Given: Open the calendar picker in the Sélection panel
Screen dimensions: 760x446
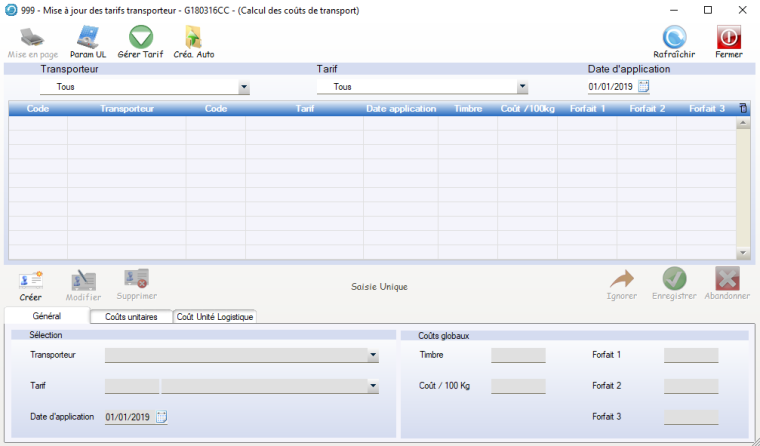Looking at the screenshot, I should pos(161,417).
